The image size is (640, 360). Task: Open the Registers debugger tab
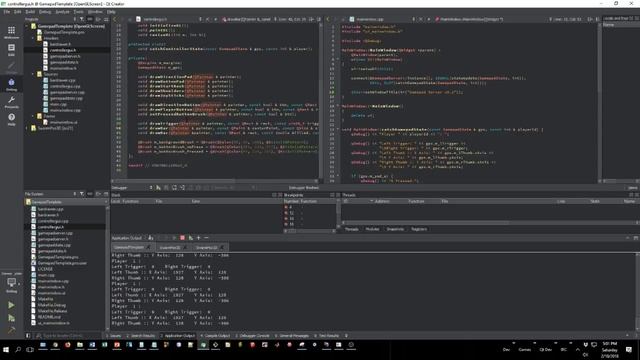(419, 229)
